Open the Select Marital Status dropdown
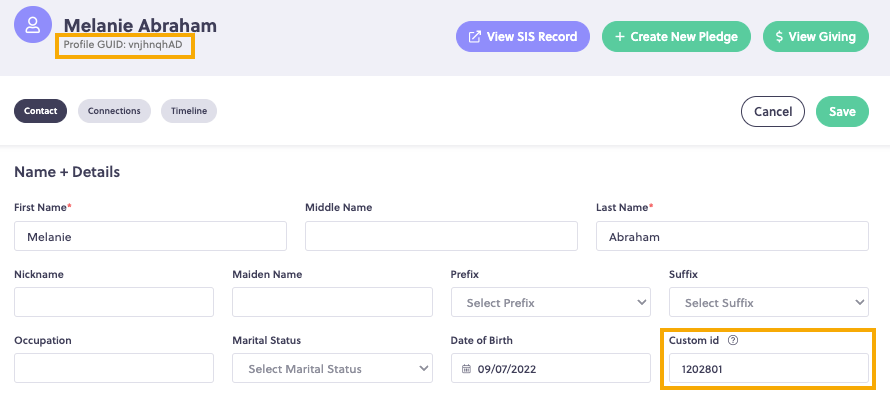This screenshot has width=890, height=396. pos(332,368)
